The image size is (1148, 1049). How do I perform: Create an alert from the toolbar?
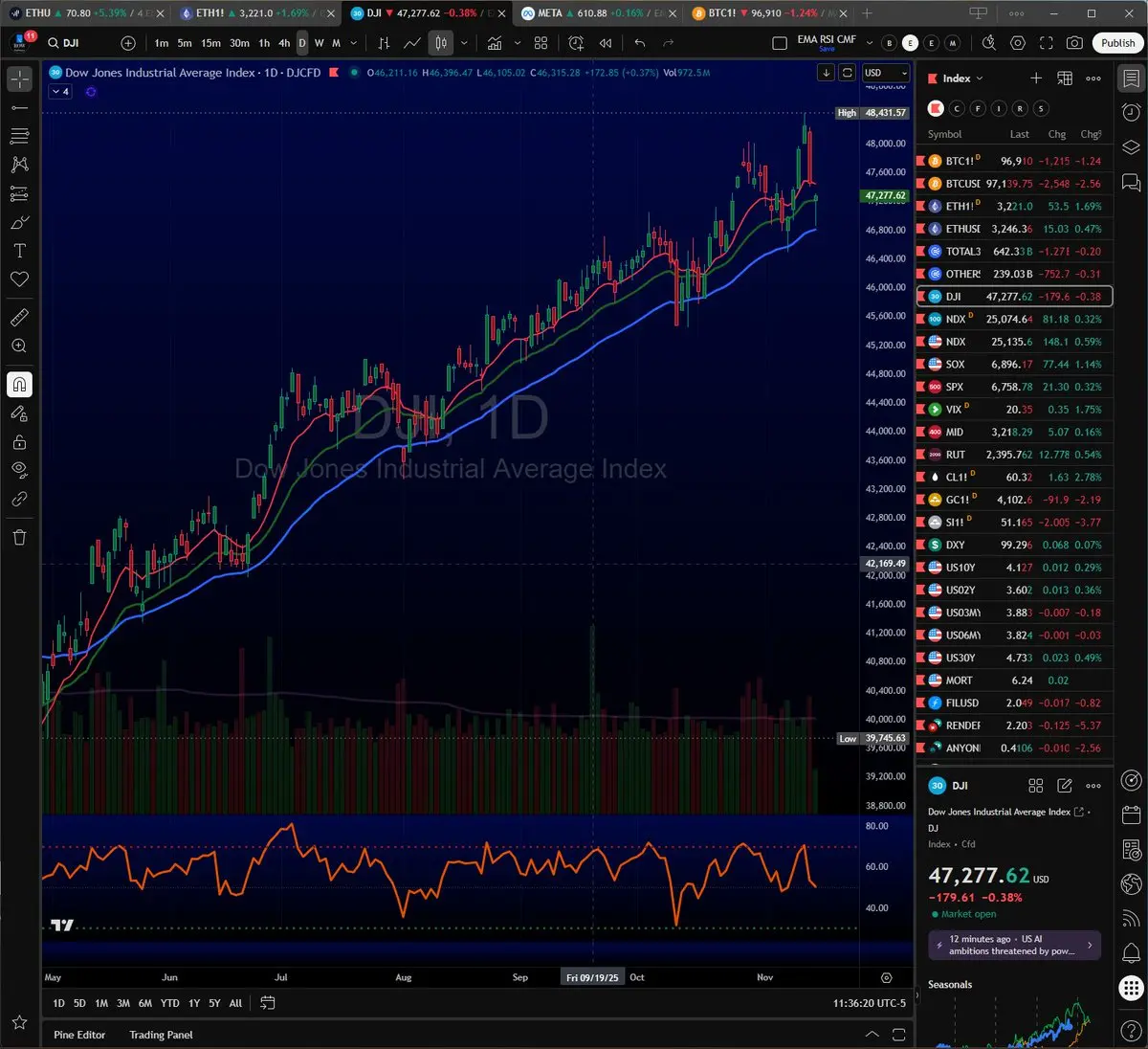pyautogui.click(x=576, y=43)
